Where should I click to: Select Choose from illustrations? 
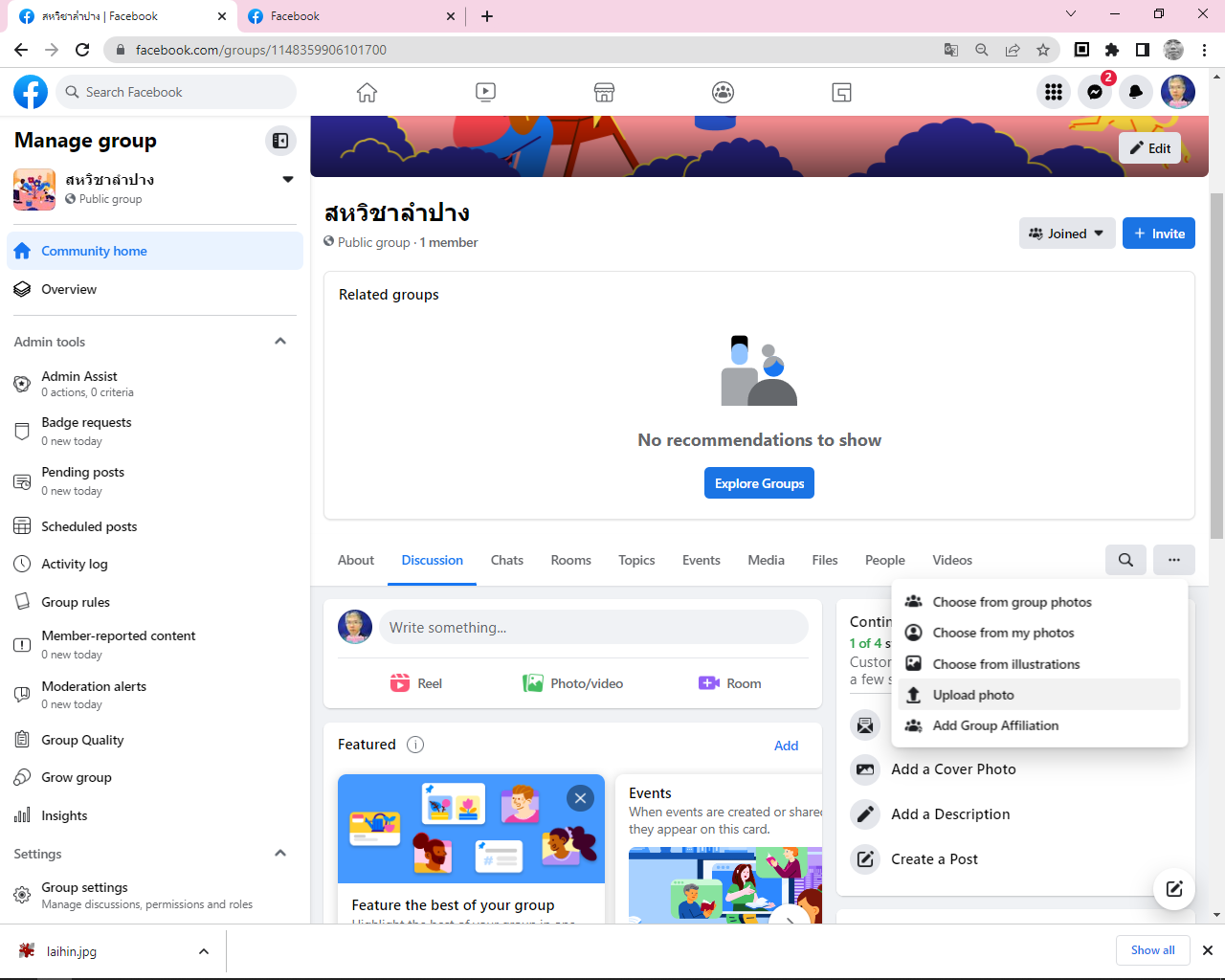[1039, 664]
